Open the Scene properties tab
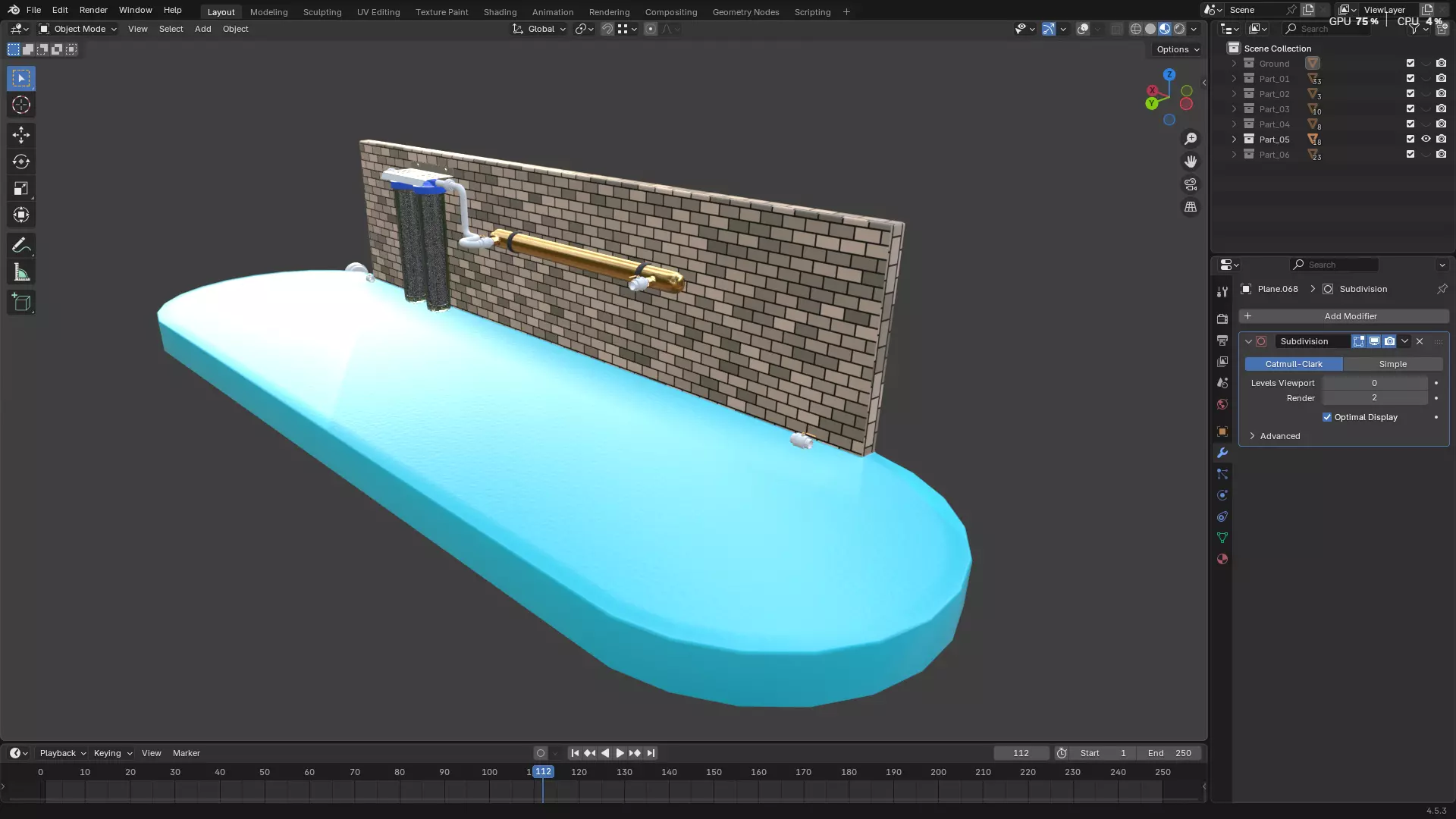The width and height of the screenshot is (1456, 819). pos(1222,383)
